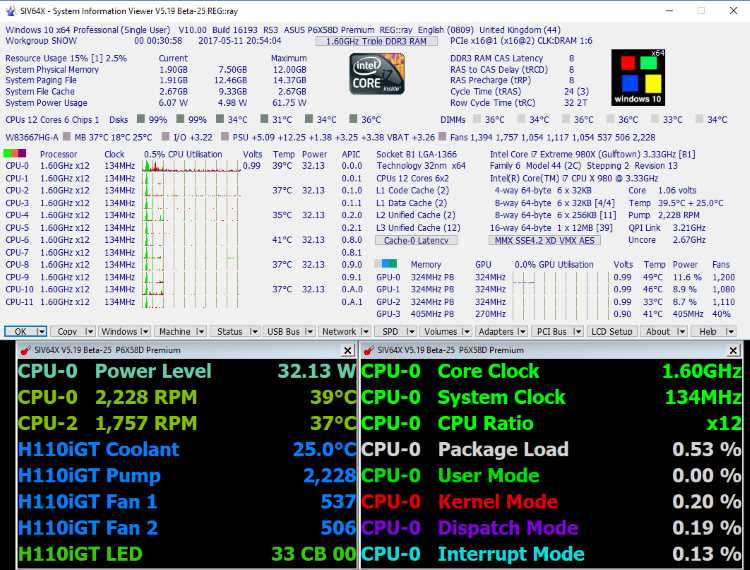Open the SPD section button
This screenshot has width=750, height=570.
point(390,331)
